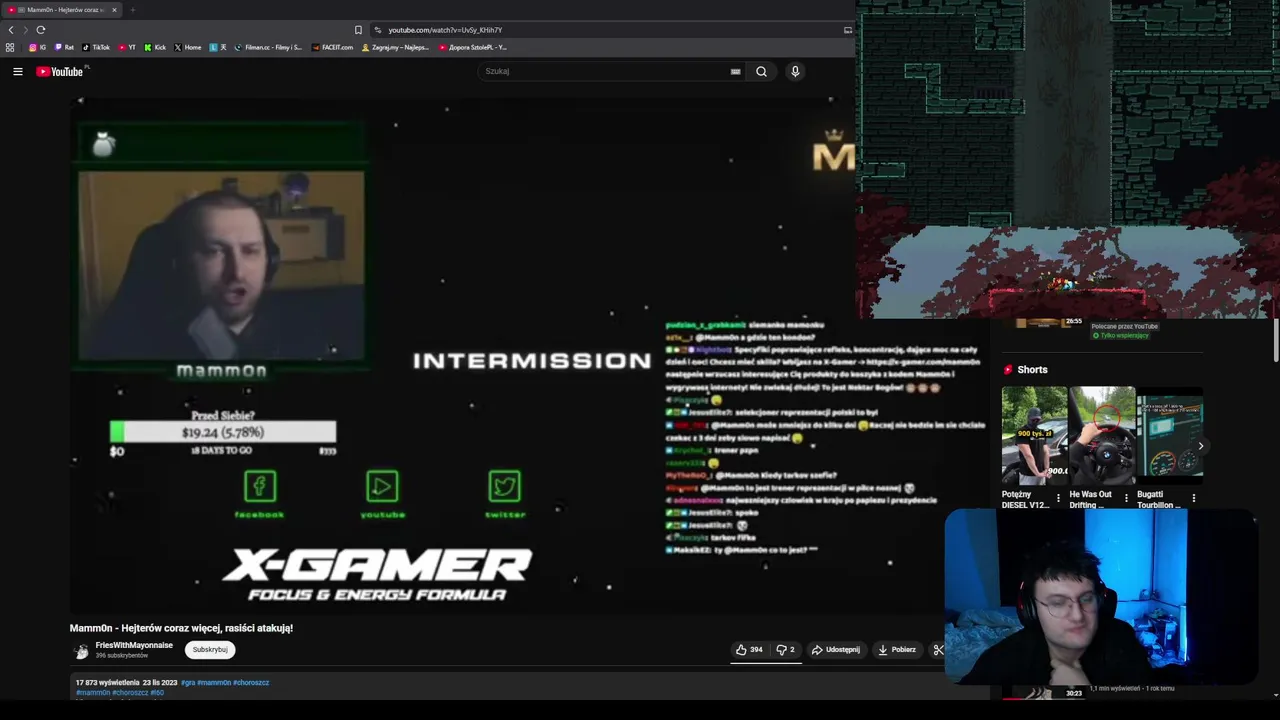Click the Shorts section logo icon
Image resolution: width=1280 pixels, height=720 pixels.
tap(1008, 370)
